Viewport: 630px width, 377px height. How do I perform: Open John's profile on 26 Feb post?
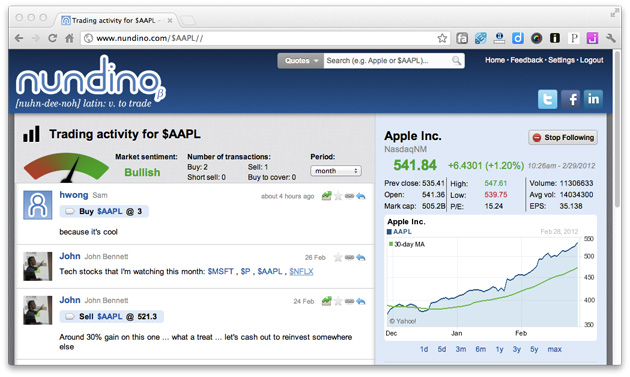click(x=70, y=256)
